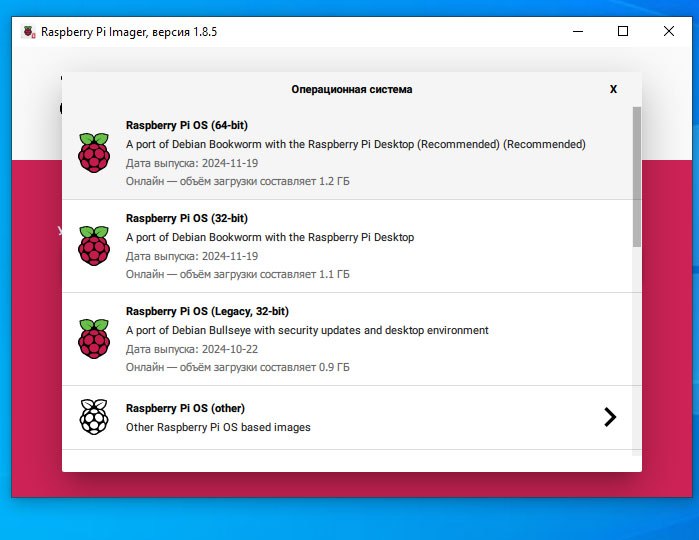The width and height of the screenshot is (699, 540).
Task: Click 64-bit release date 'Дата выпуска: 2024-11-19'
Action: click(192, 163)
